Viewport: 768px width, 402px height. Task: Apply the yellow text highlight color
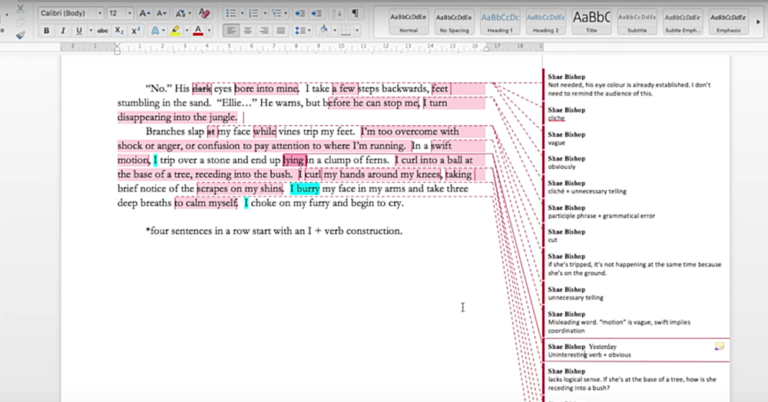pos(175,31)
